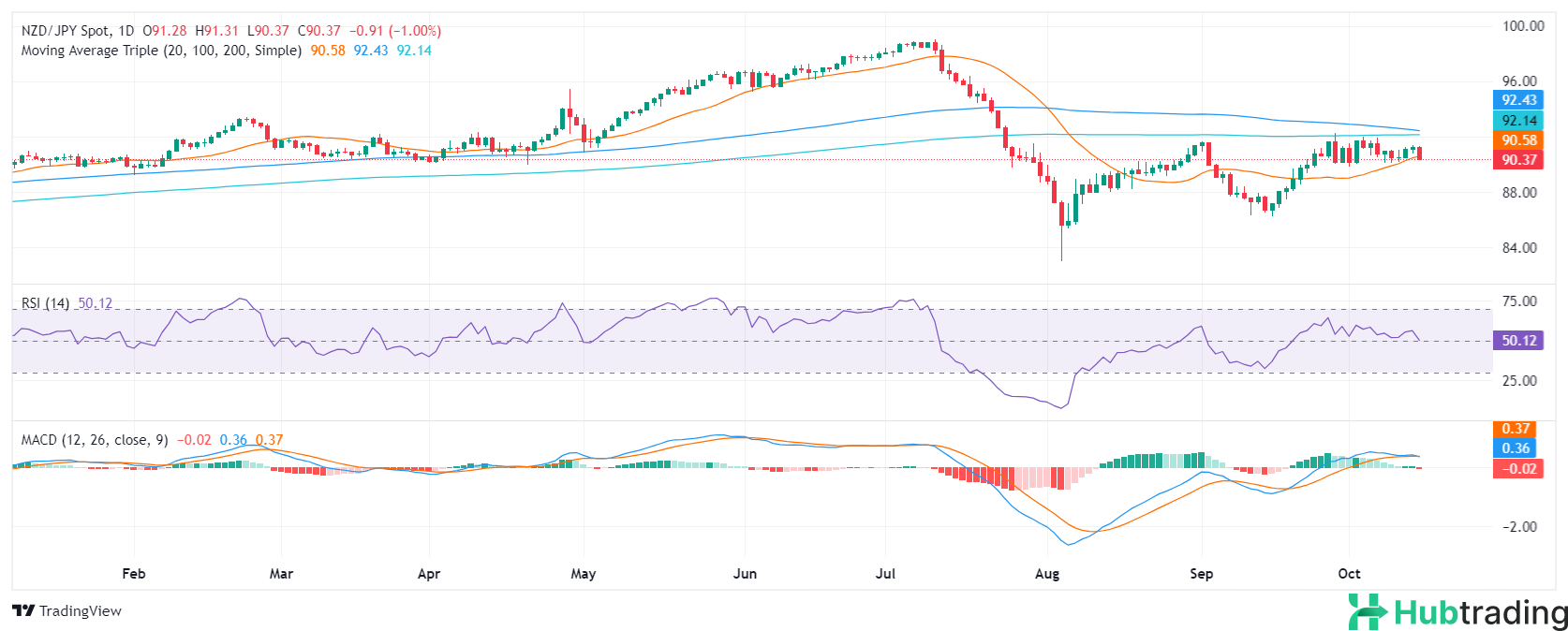Click the blue 0.36 MACD value tag
This screenshot has width=1568, height=631.
(1516, 448)
